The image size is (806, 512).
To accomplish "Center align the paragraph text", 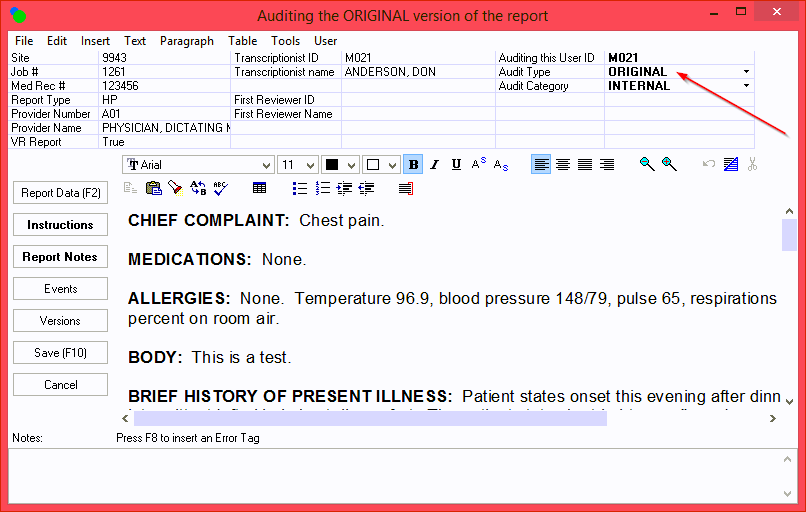I will (x=563, y=165).
